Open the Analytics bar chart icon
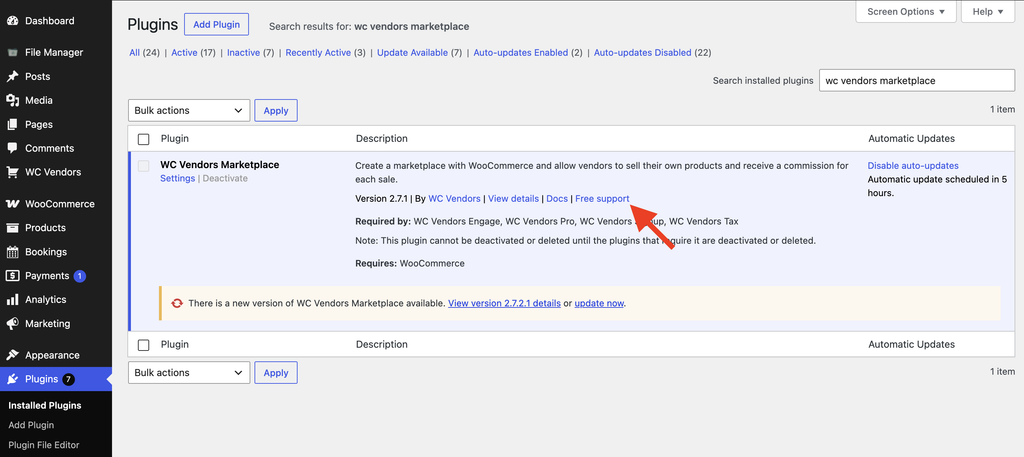The image size is (1024, 457). point(12,300)
